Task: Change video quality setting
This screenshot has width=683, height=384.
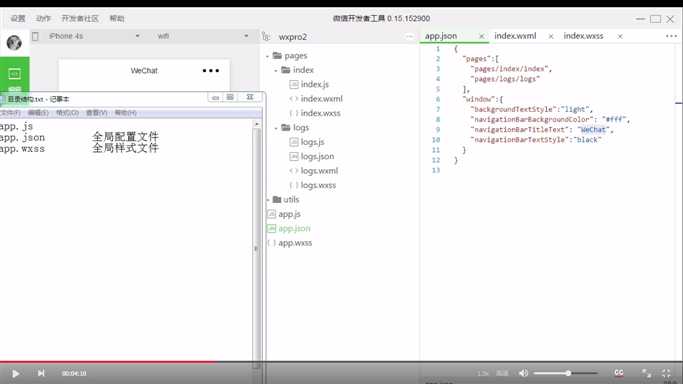Action: [502, 374]
